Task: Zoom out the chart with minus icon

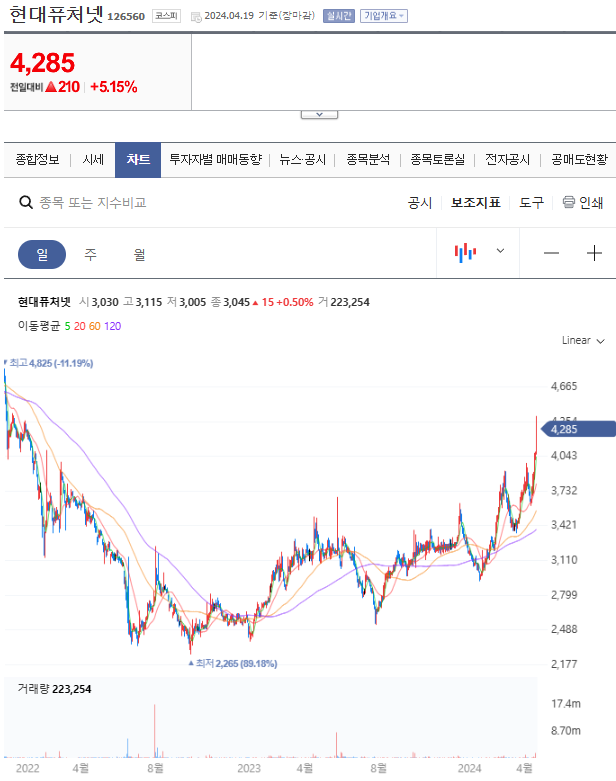Action: point(551,253)
